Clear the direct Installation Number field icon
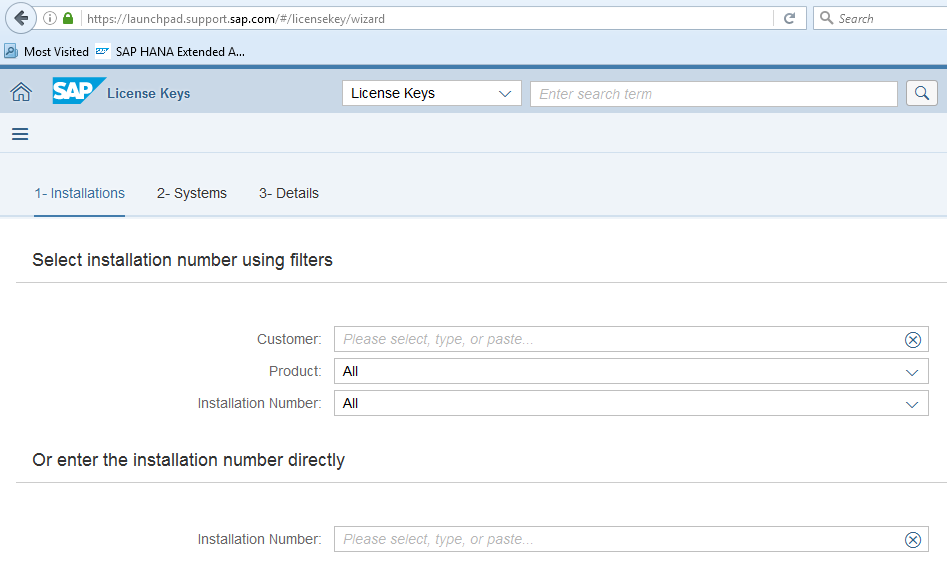The height and width of the screenshot is (567, 947). pyautogui.click(x=912, y=540)
